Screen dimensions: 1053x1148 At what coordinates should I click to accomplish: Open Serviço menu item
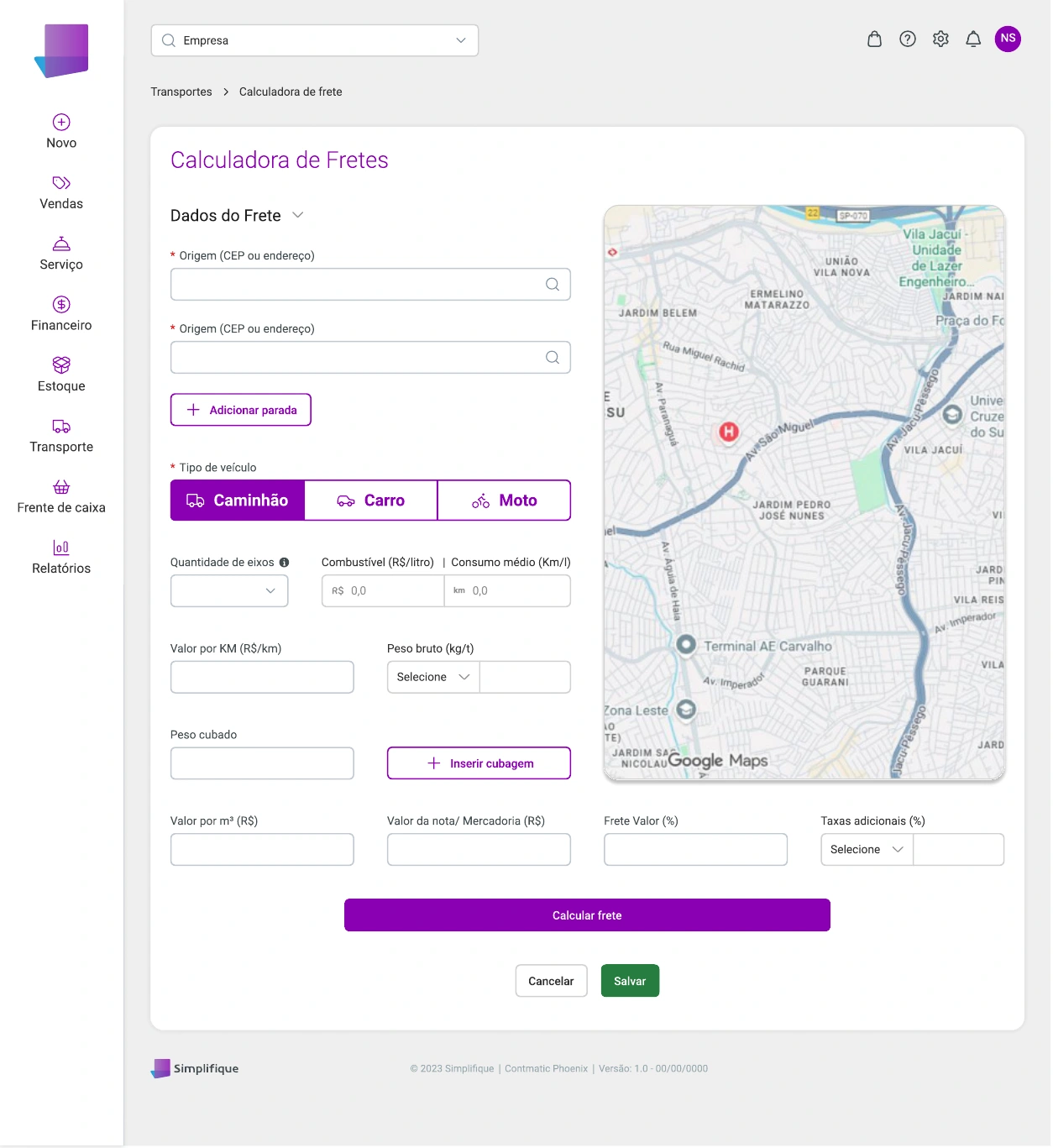click(61, 254)
